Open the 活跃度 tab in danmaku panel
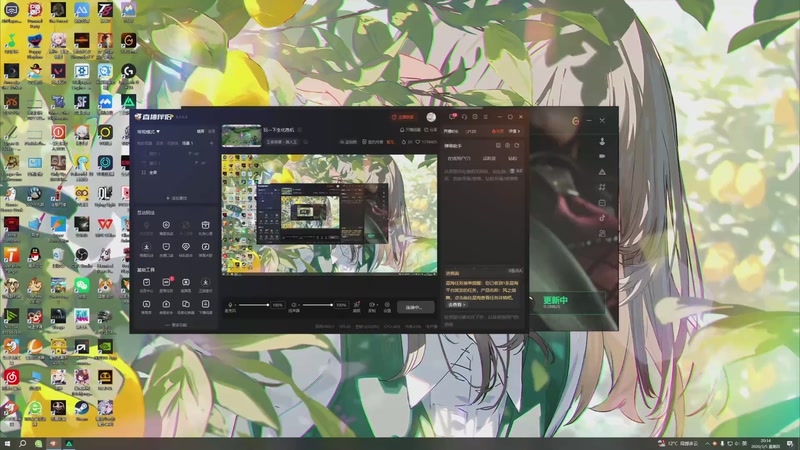Viewport: 800px width, 450px height. click(489, 159)
